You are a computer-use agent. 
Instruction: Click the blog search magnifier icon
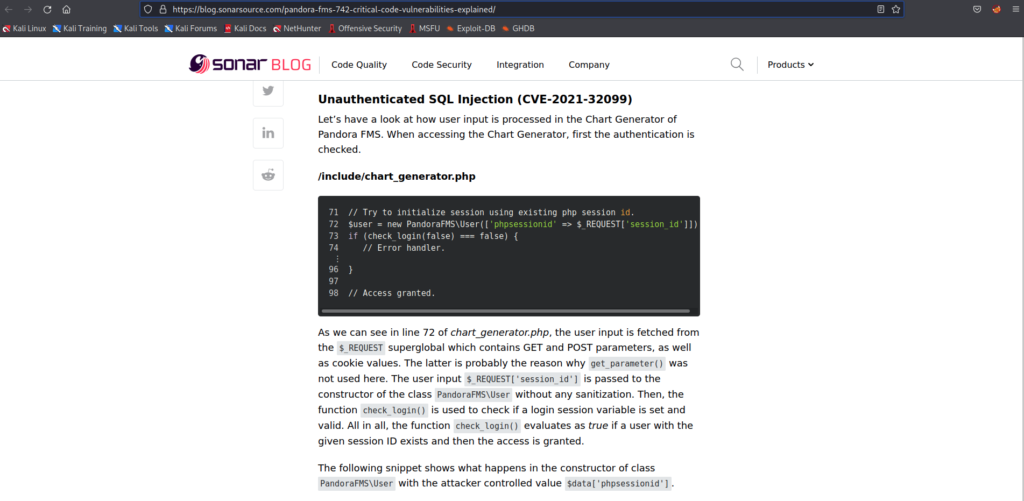[737, 64]
